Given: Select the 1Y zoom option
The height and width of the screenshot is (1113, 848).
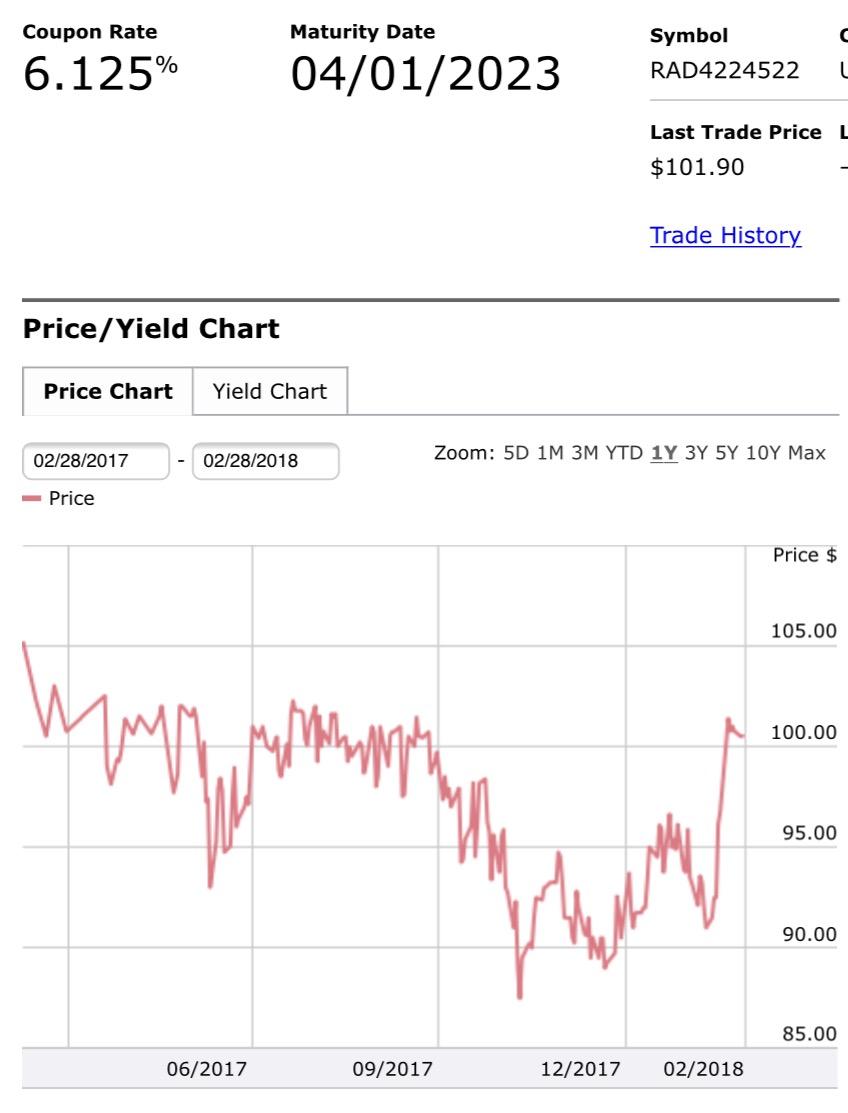Looking at the screenshot, I should tap(664, 453).
